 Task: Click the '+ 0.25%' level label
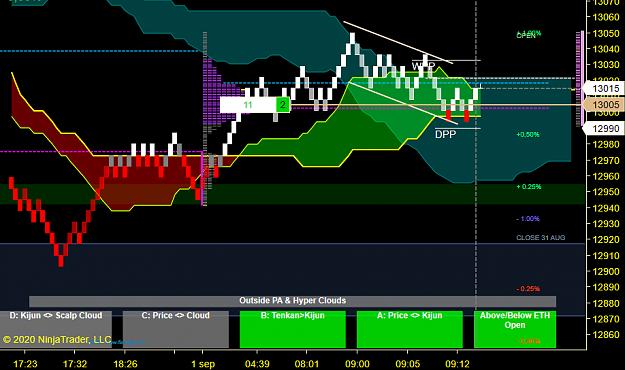point(529,187)
